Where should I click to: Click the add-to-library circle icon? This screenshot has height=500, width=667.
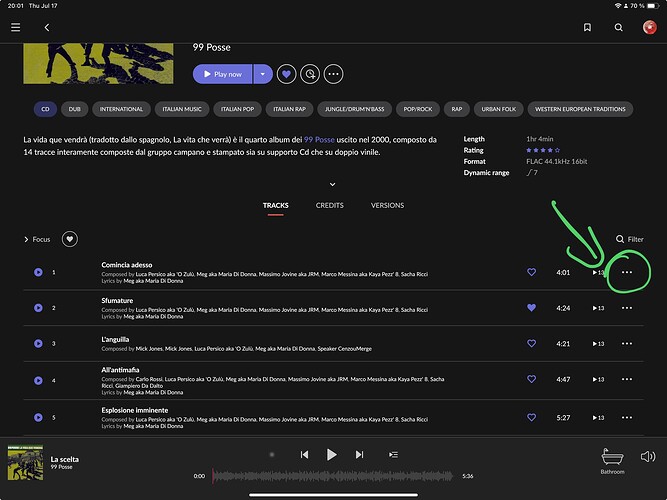310,74
